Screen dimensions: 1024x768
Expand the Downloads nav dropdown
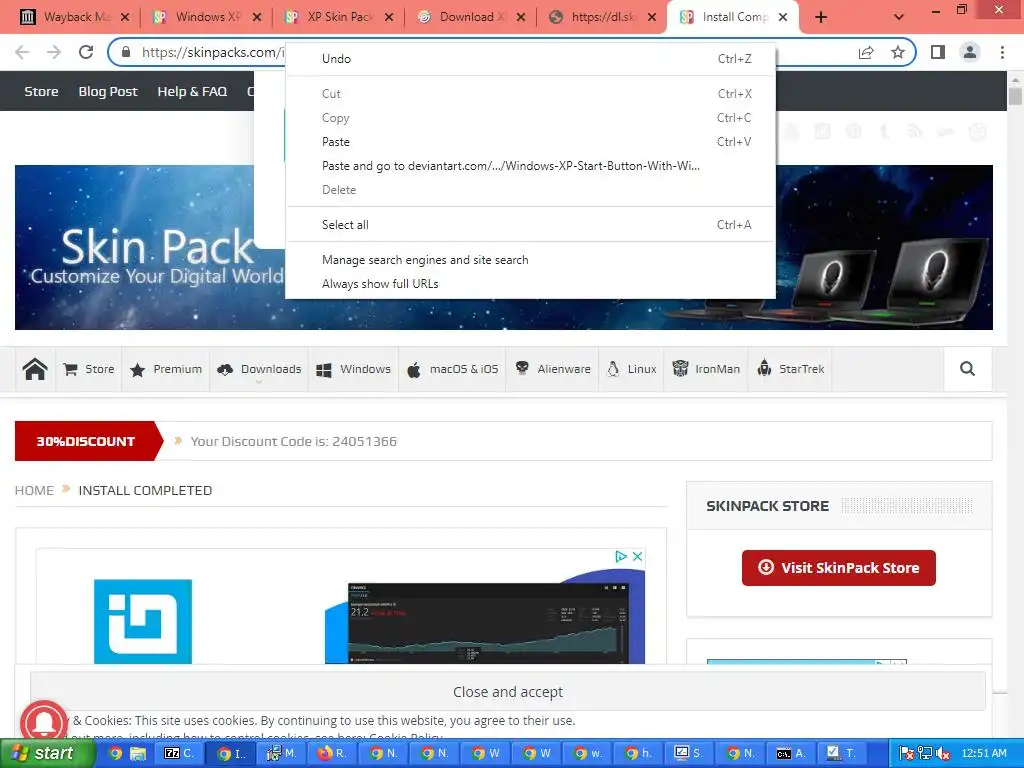coord(259,369)
